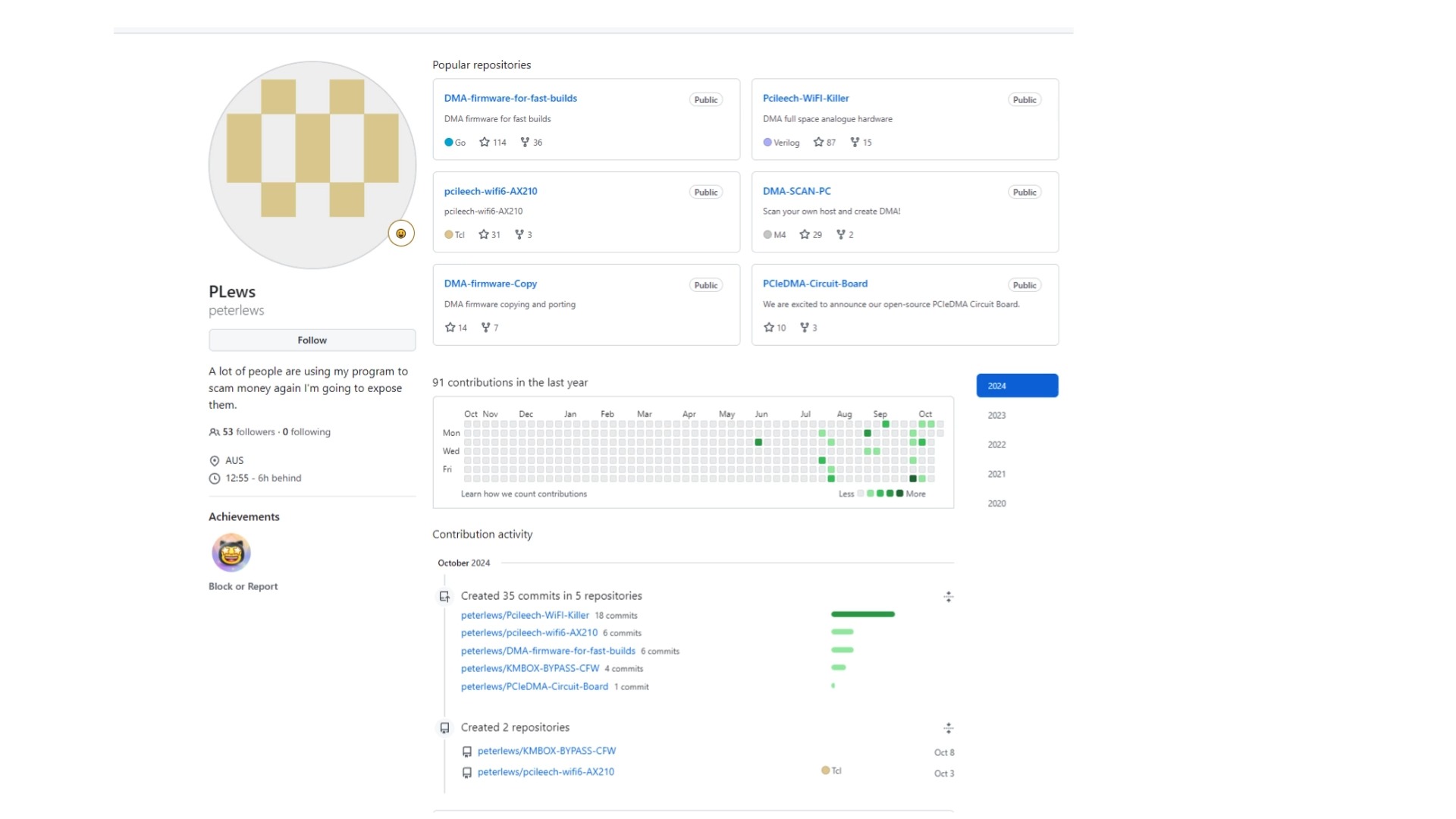Click the clock icon by 12:55 local time
Screen dimensions: 1456x819
tap(215, 479)
